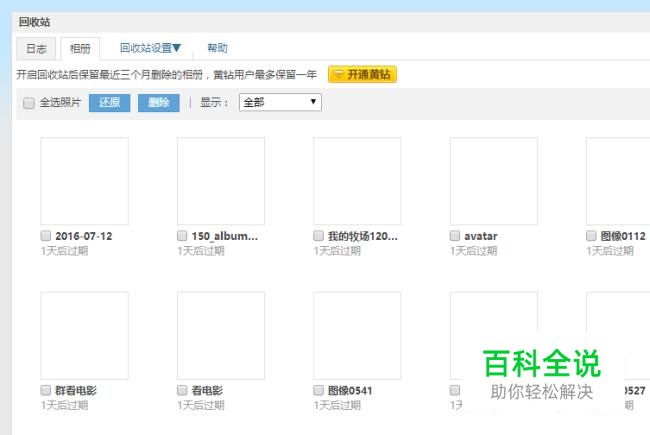Screen dimensions: 650x435
Task: Click the 看电影 album name
Action: (207, 390)
